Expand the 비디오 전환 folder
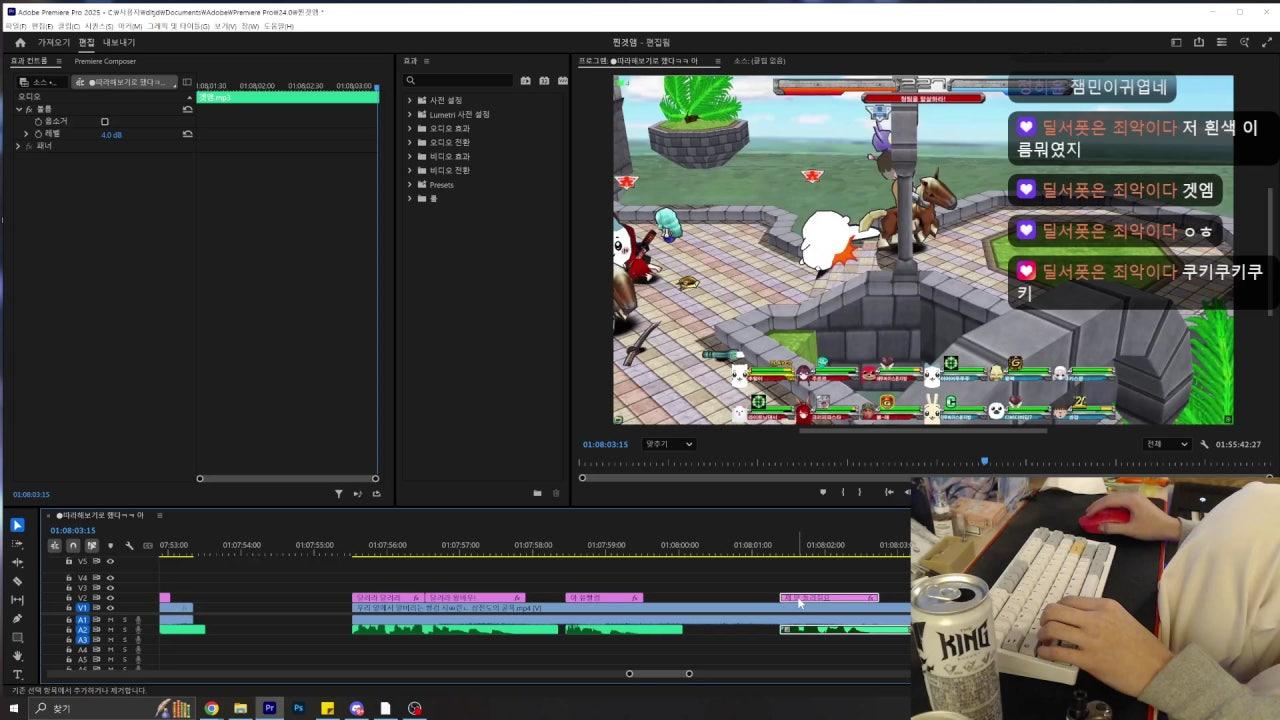This screenshot has height=720, width=1280. click(409, 171)
